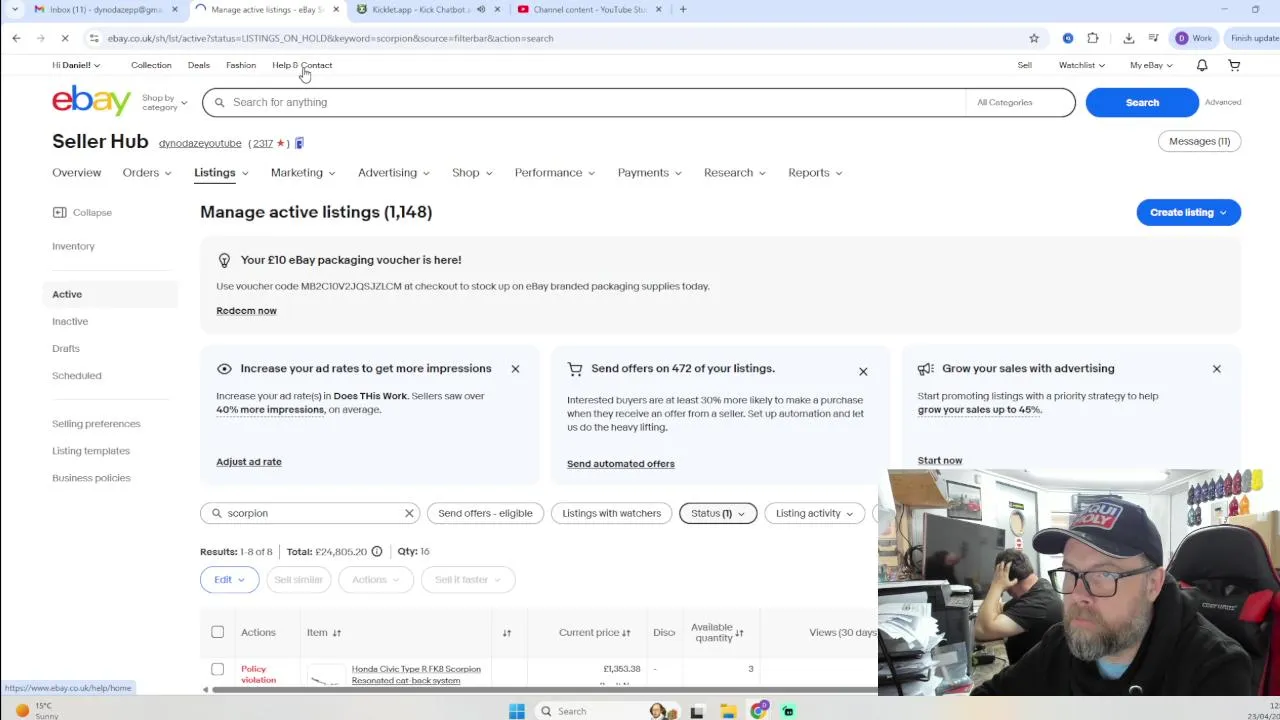Filter by Listings with watchers

tap(611, 513)
